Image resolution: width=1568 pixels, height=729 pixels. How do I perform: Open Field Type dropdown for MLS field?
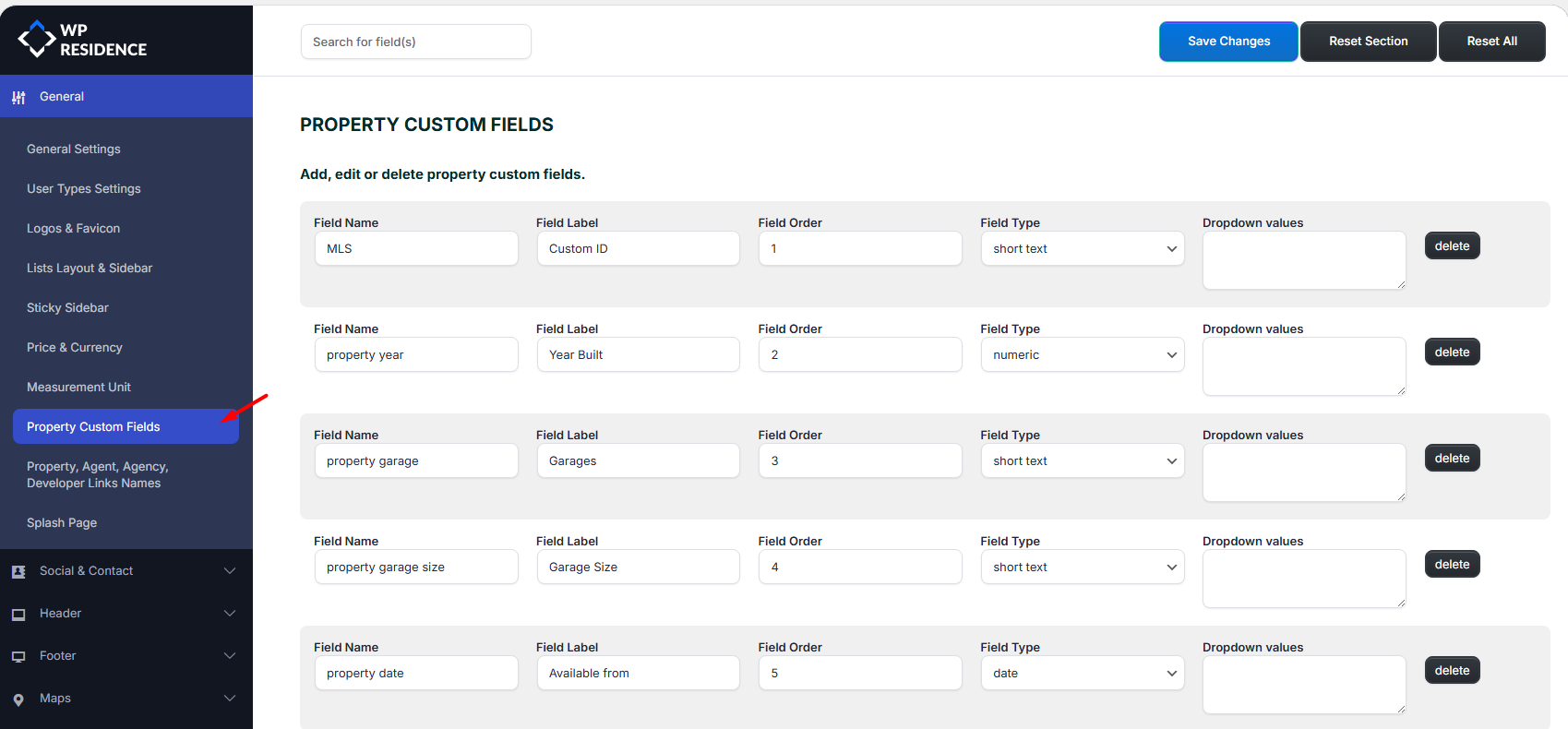pos(1082,249)
